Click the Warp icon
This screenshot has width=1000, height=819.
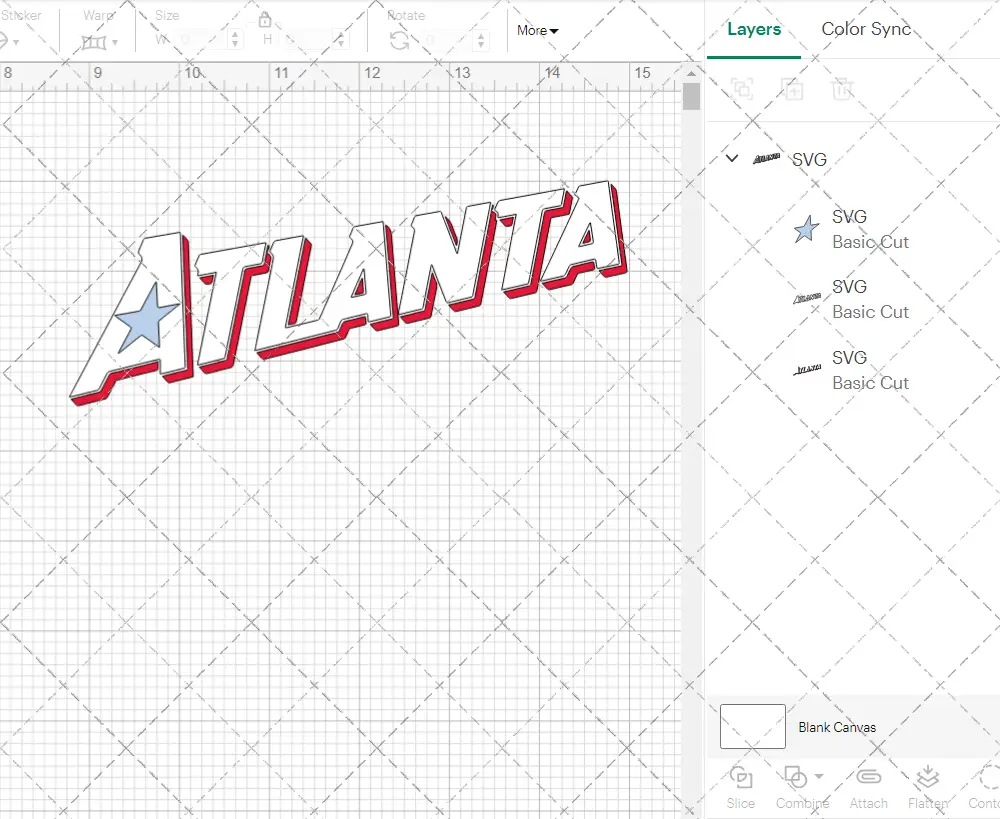[94, 43]
